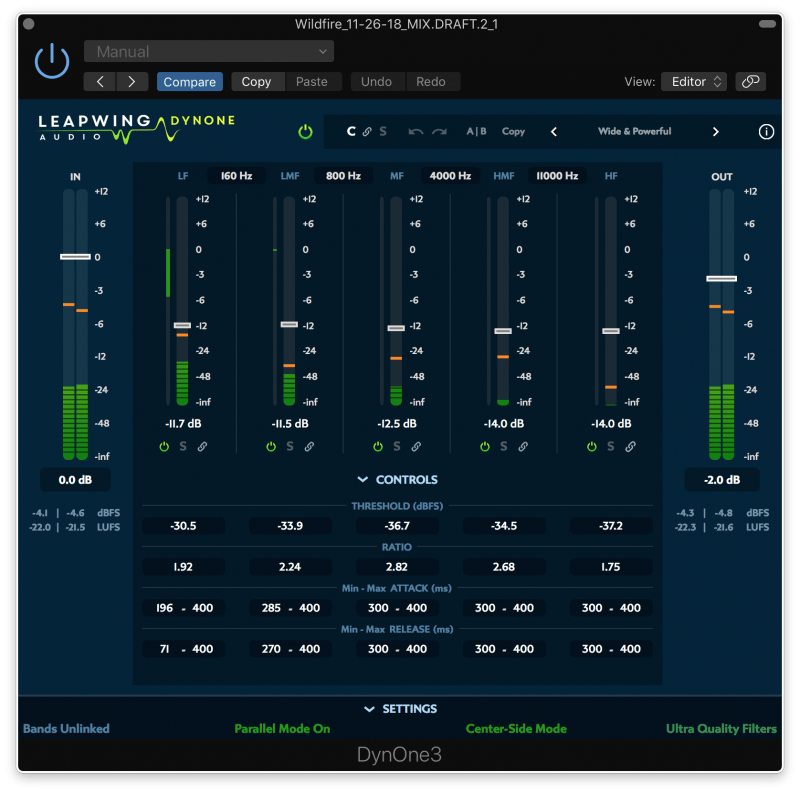Viewport: 800px width, 793px height.
Task: Click the 800 Hz crossover field
Action: [x=343, y=176]
